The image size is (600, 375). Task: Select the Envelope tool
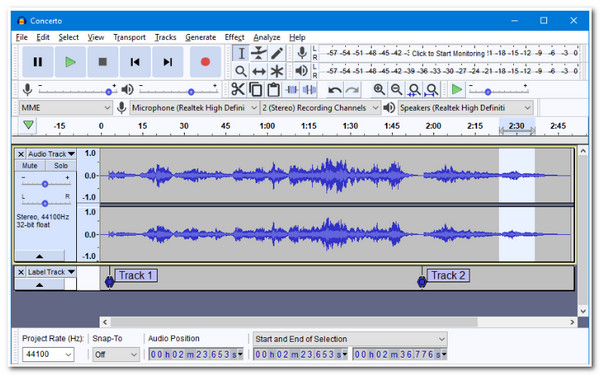259,53
